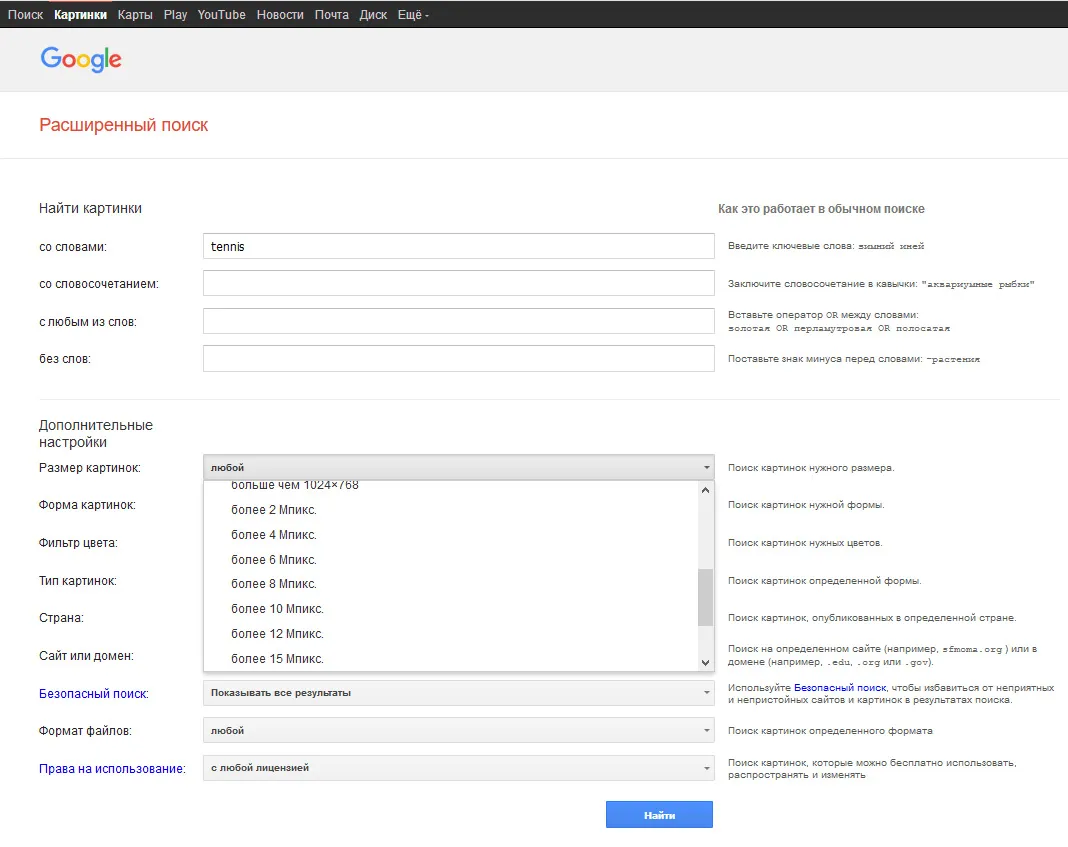Click the 'Безопасный поиск:' label link

click(x=94, y=694)
